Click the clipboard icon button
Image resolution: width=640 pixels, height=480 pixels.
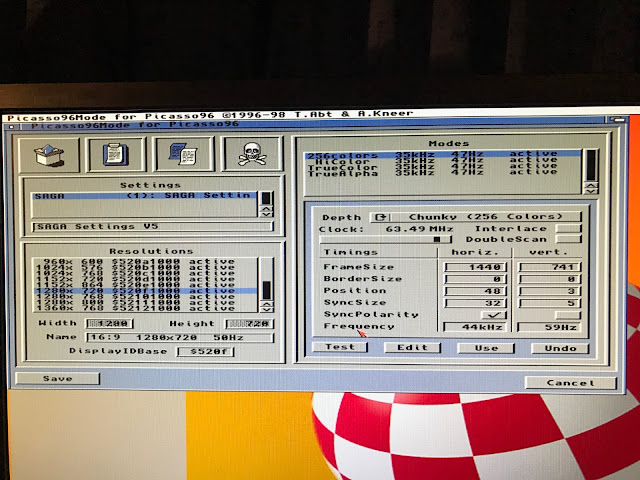coord(116,154)
